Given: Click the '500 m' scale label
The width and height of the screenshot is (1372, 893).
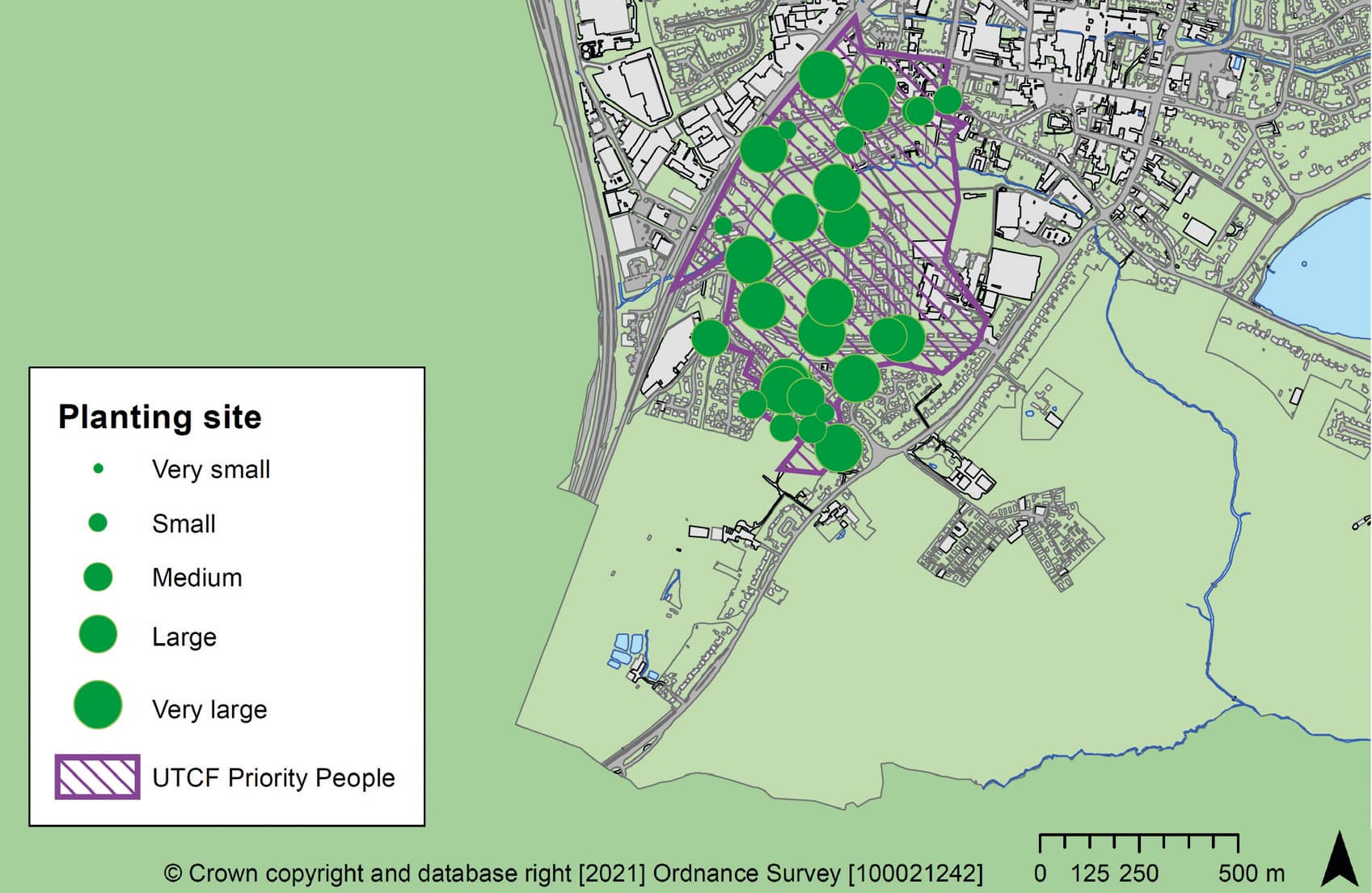Looking at the screenshot, I should (1252, 874).
